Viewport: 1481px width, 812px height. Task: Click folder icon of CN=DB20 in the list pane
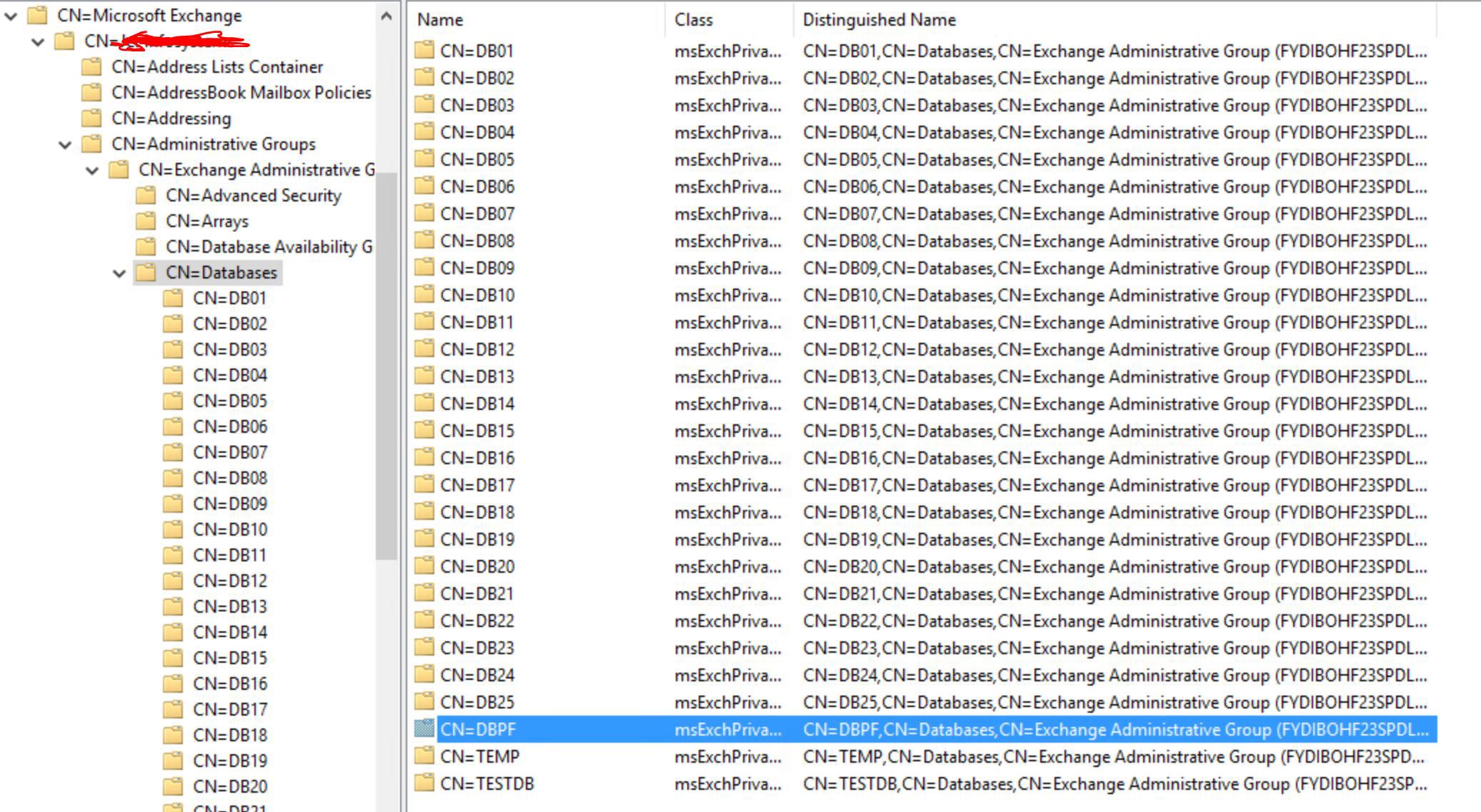tap(424, 566)
